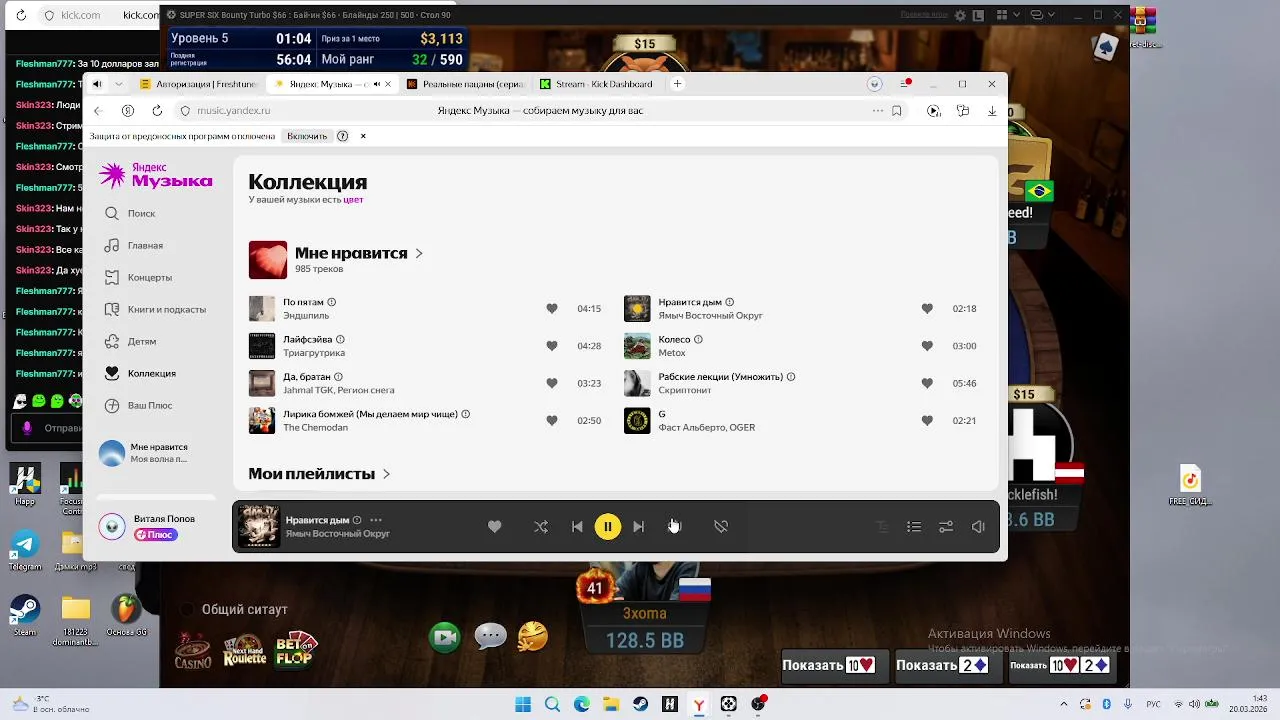Image resolution: width=1280 pixels, height=720 pixels.
Task: Unlike the track Да, братан
Action: (552, 383)
